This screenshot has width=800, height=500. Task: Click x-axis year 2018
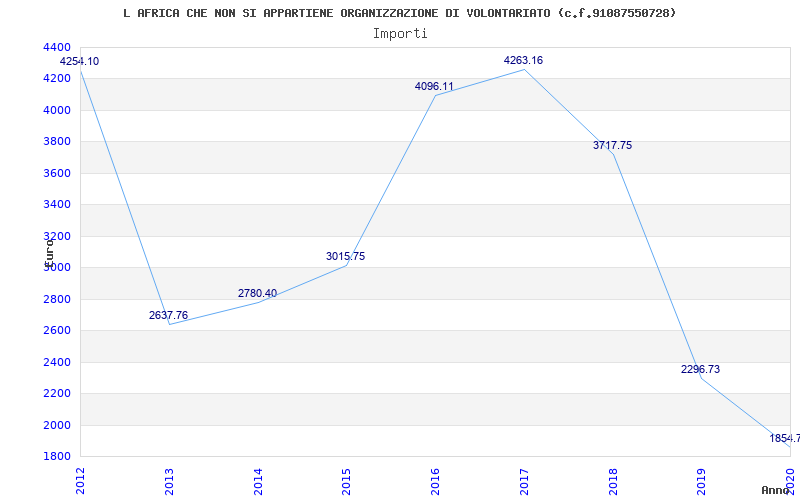(x=613, y=481)
